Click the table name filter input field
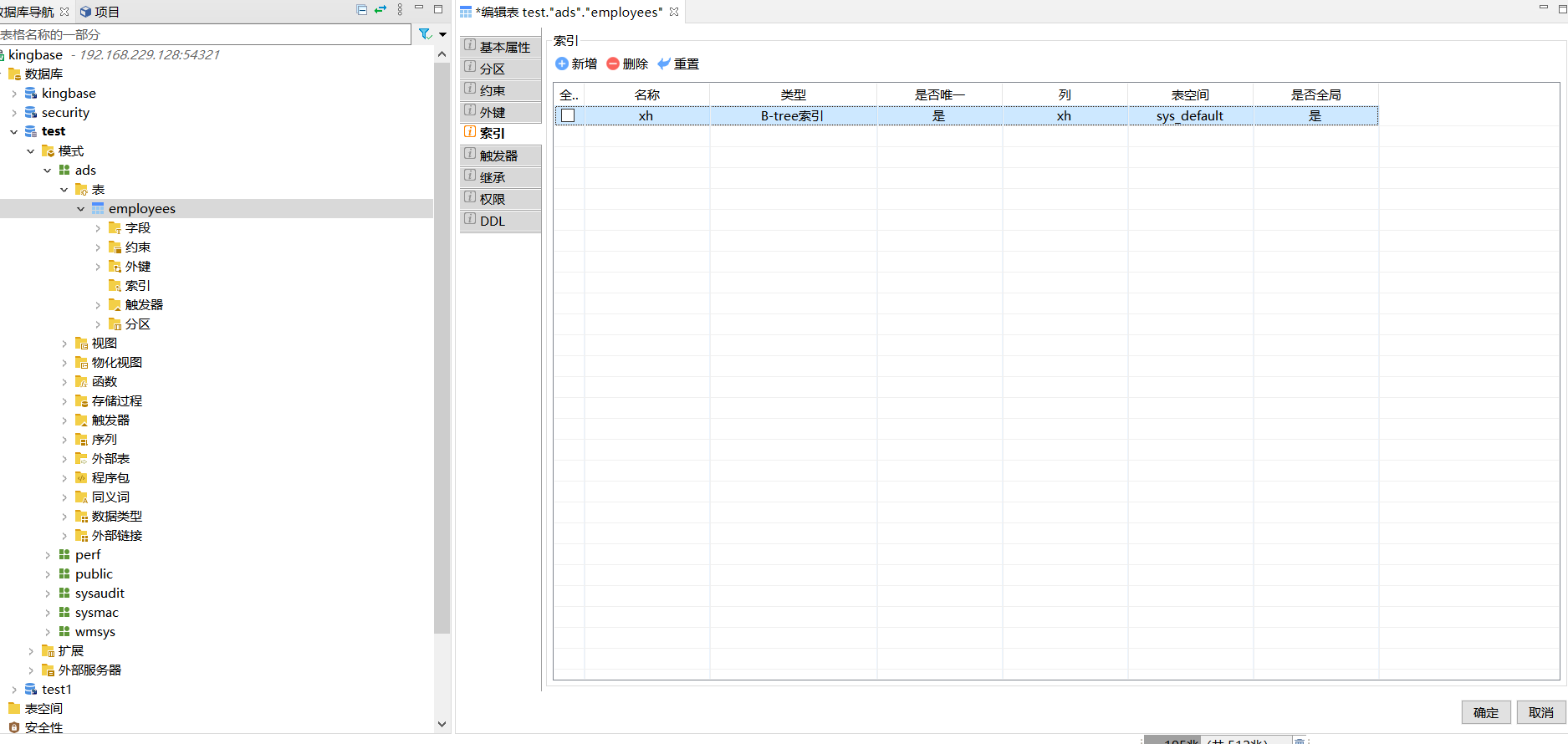The height and width of the screenshot is (744, 1568). coord(205,34)
